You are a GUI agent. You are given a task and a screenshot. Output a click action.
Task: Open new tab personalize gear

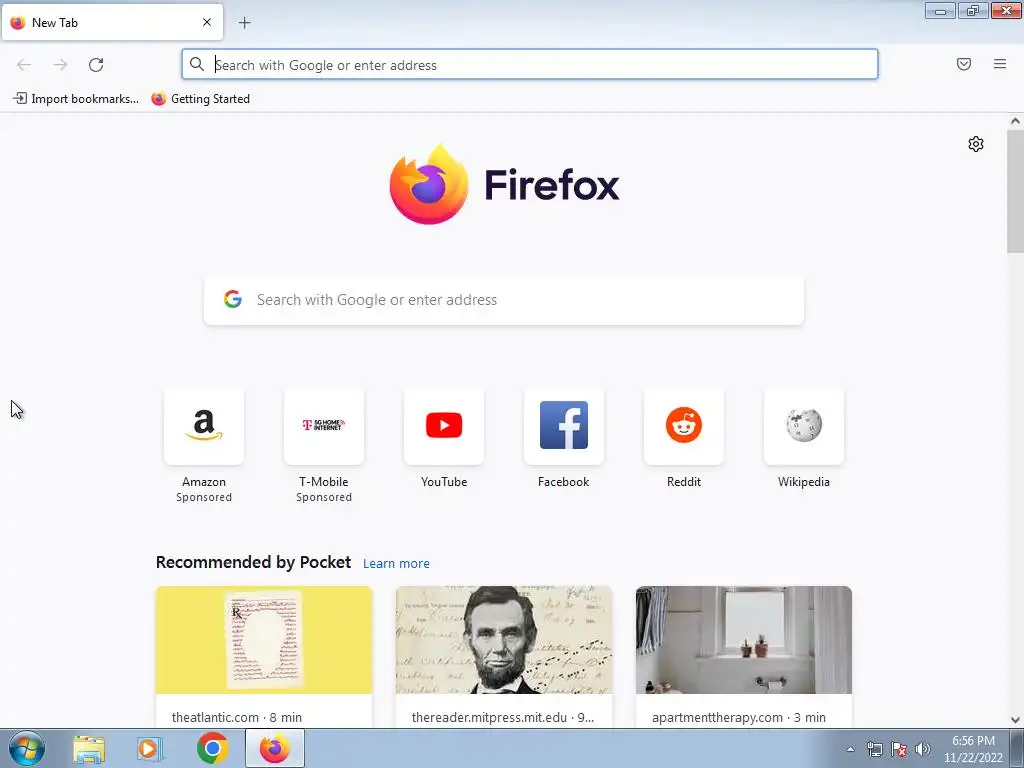pyautogui.click(x=976, y=144)
